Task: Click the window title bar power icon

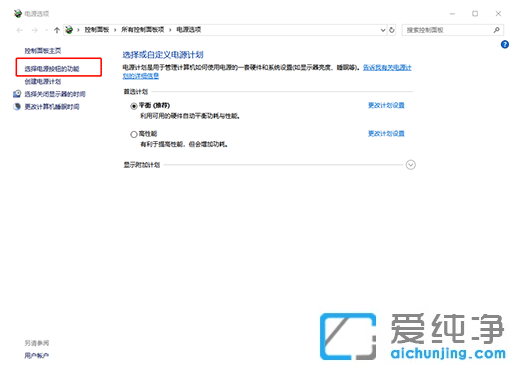Action: coord(18,14)
